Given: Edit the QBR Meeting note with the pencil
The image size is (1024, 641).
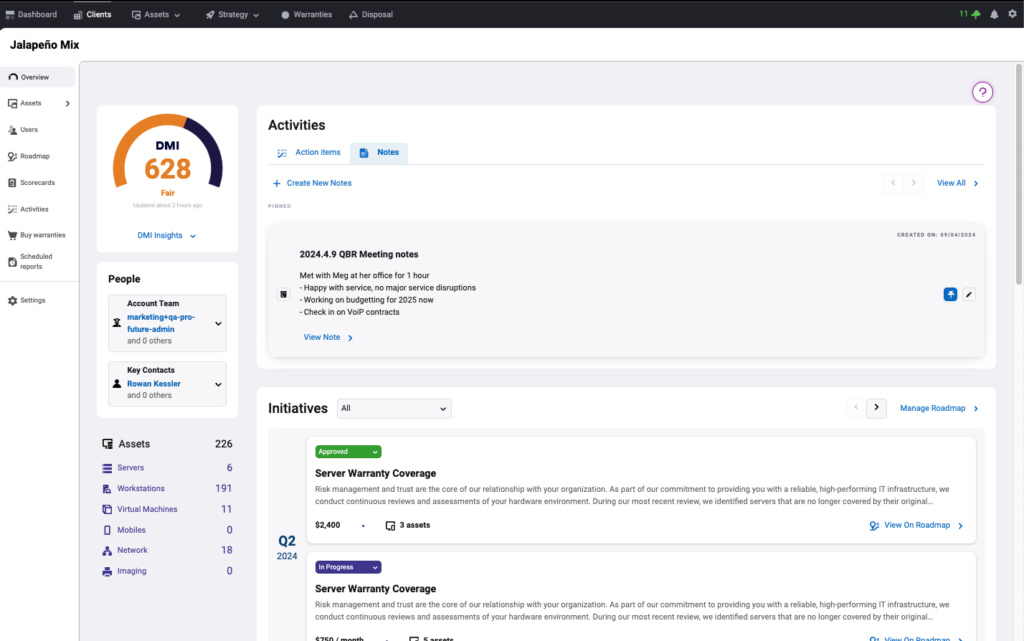Looking at the screenshot, I should (x=969, y=294).
